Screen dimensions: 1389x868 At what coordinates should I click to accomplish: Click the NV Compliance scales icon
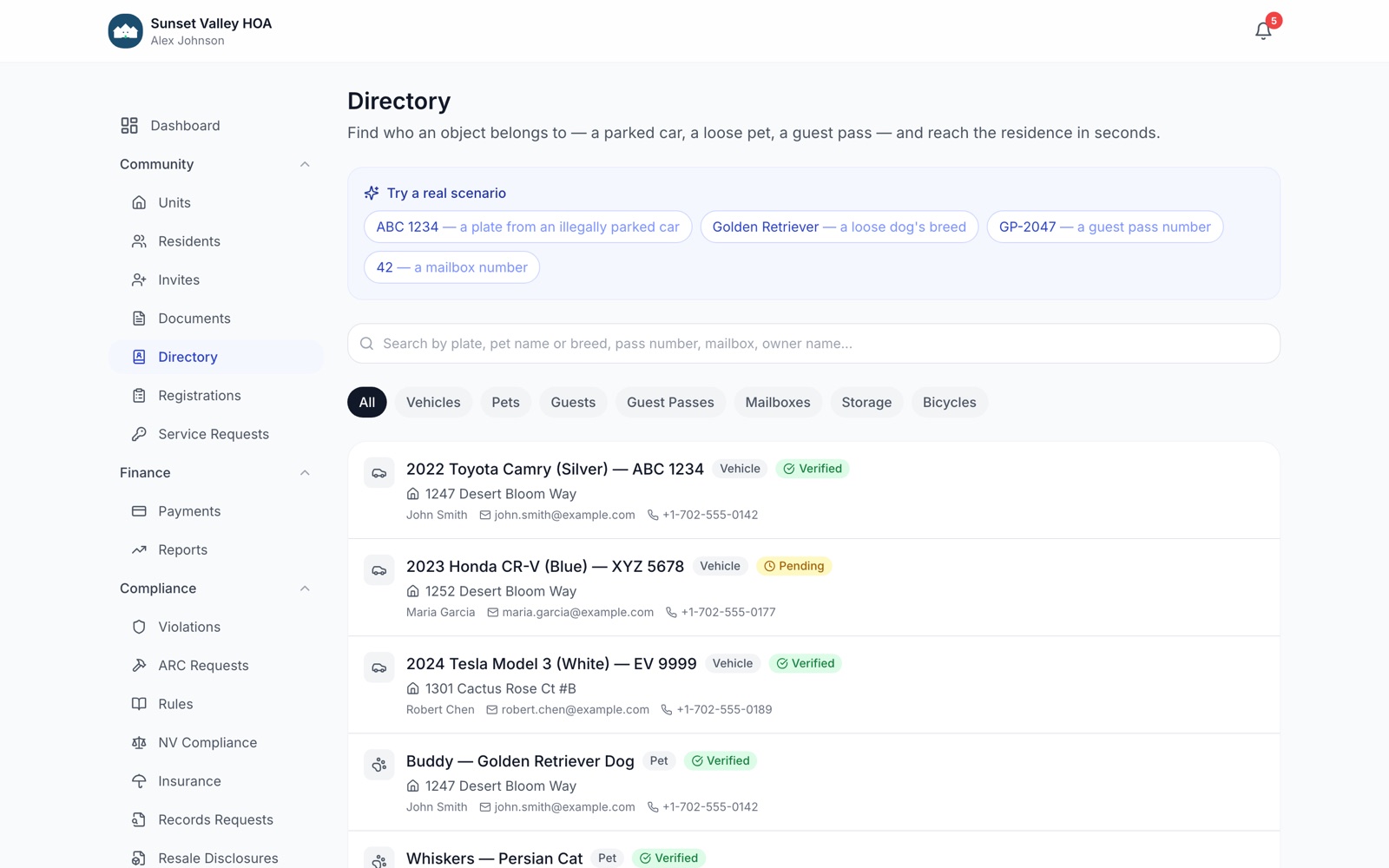tap(139, 743)
